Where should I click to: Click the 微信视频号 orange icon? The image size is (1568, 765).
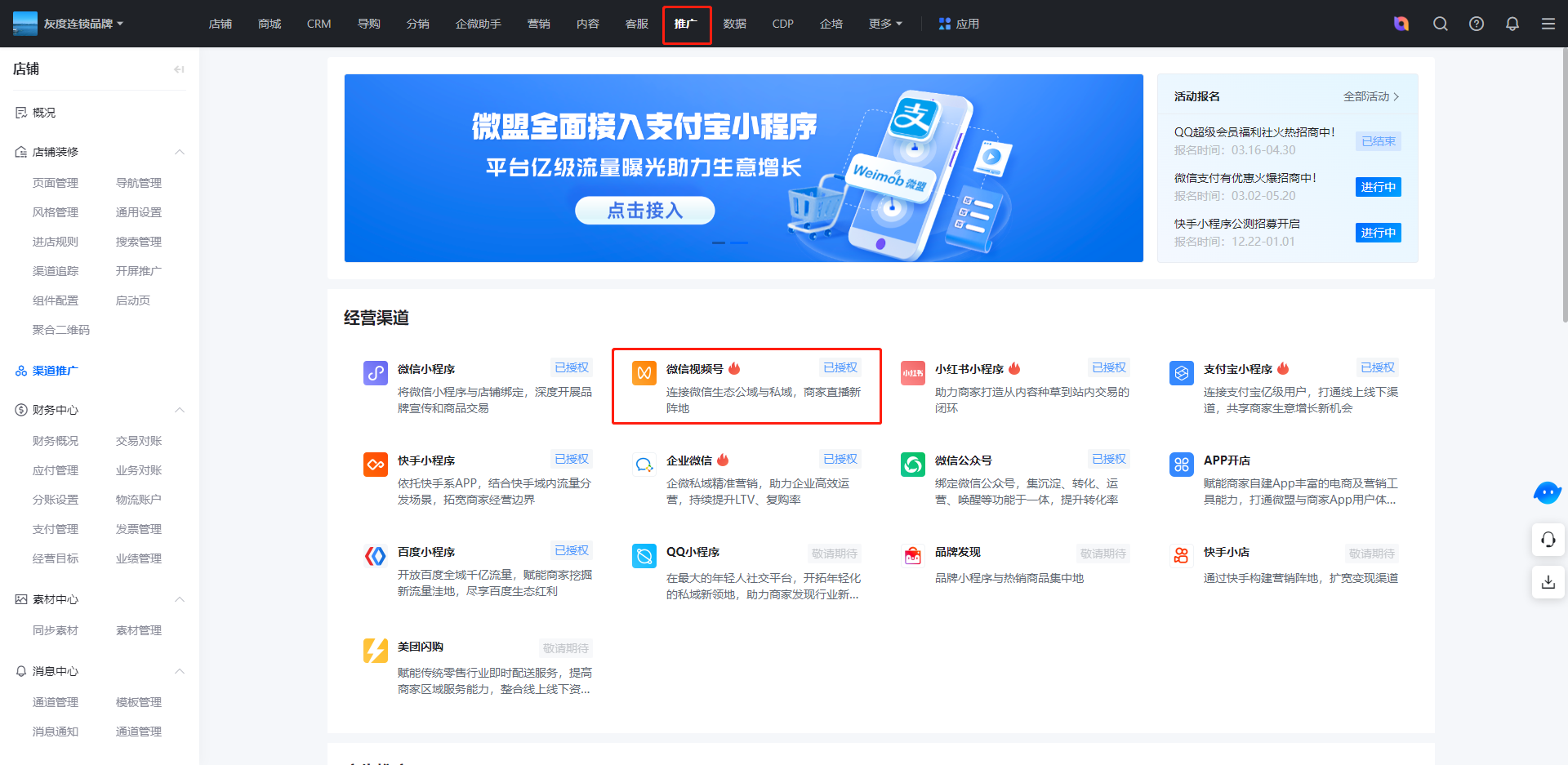(644, 373)
